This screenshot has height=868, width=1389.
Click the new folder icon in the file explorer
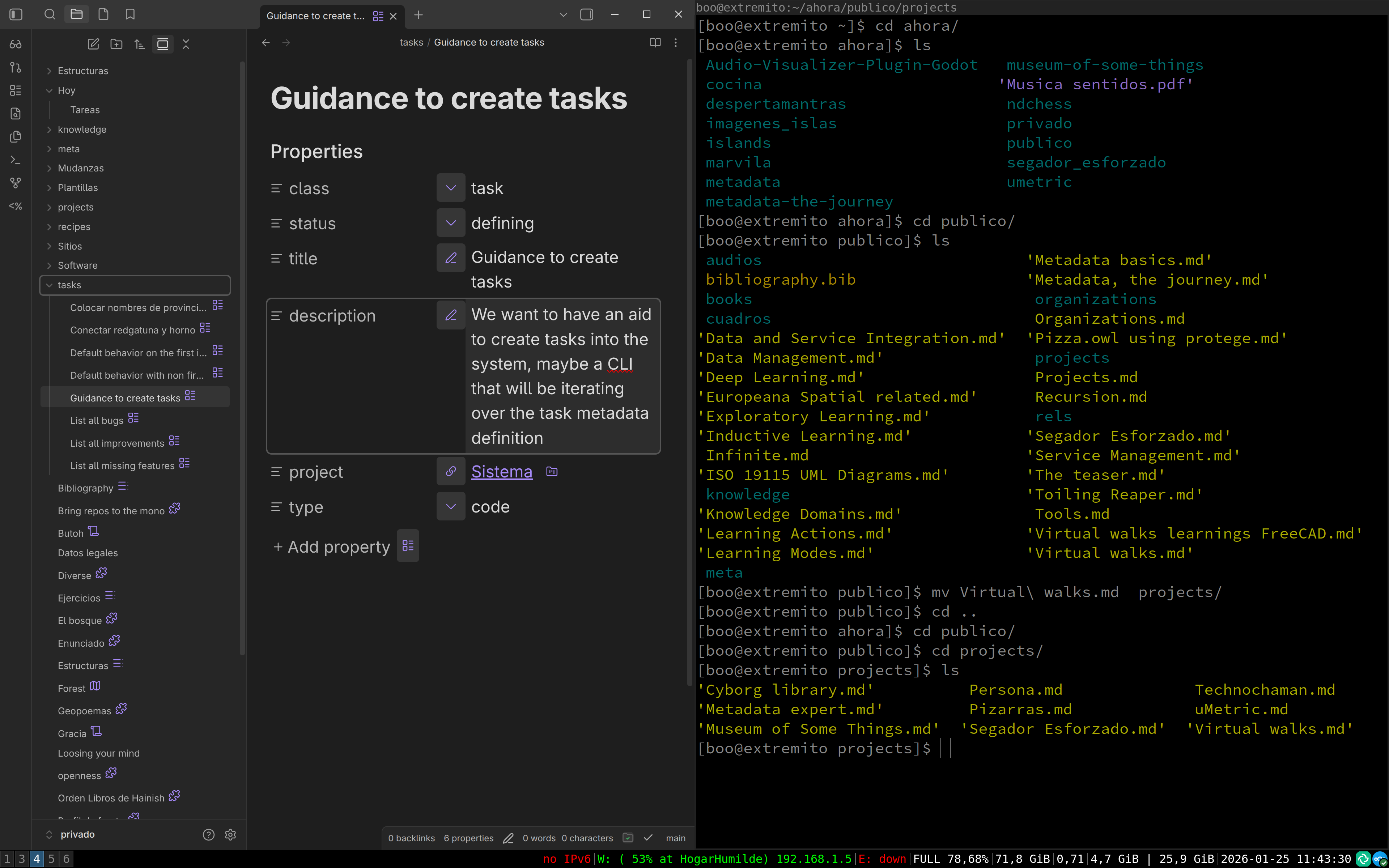[116, 44]
